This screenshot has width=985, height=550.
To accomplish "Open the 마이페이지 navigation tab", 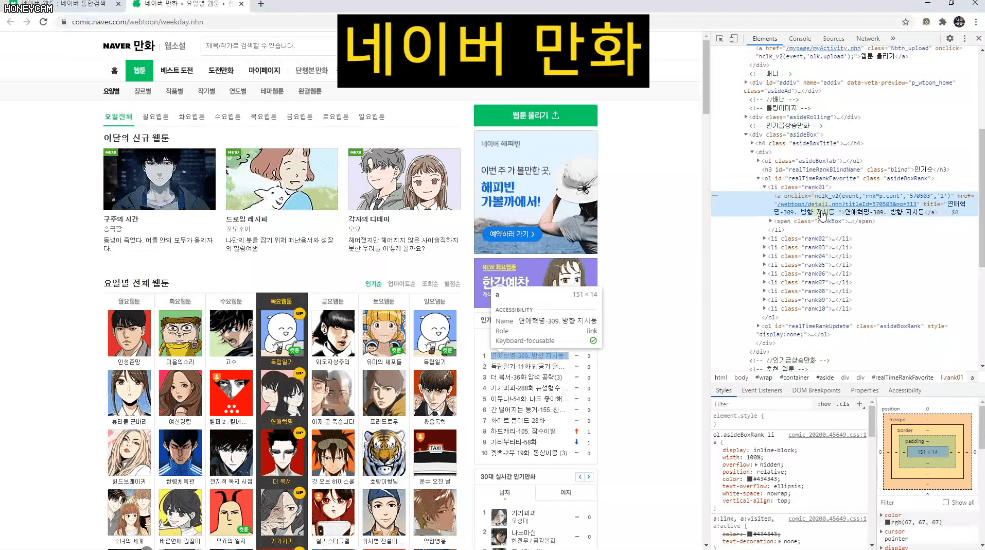I will point(264,70).
